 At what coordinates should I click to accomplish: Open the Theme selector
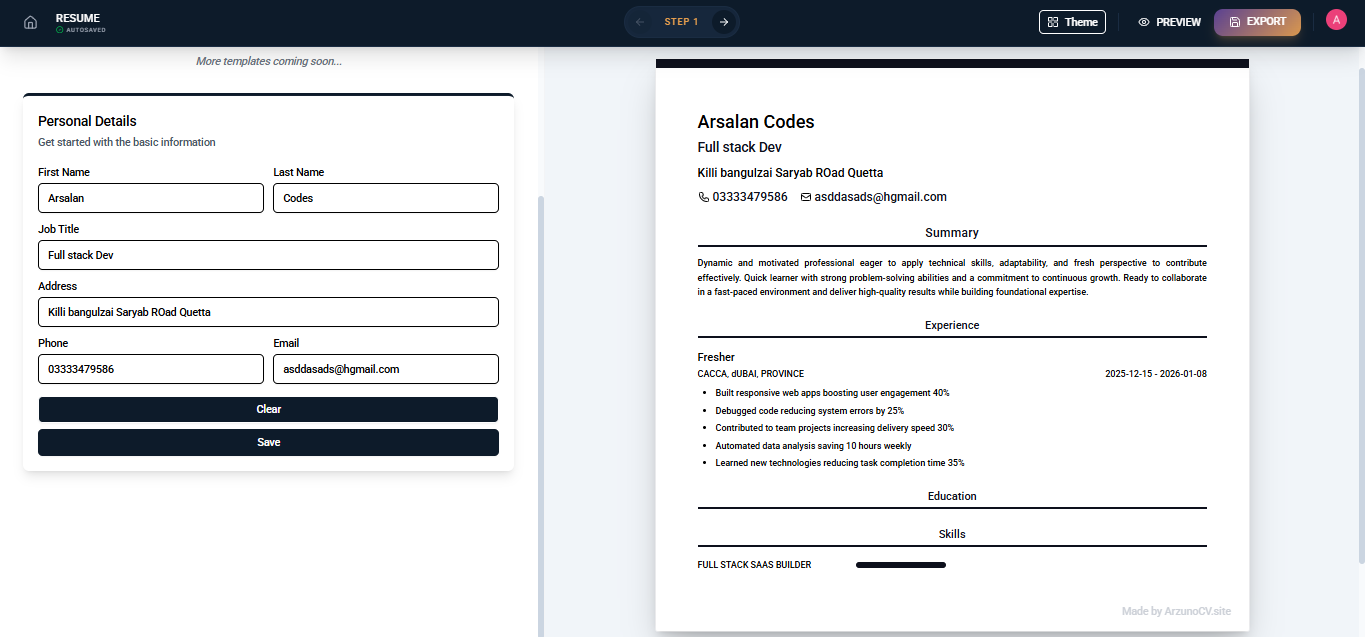1072,22
